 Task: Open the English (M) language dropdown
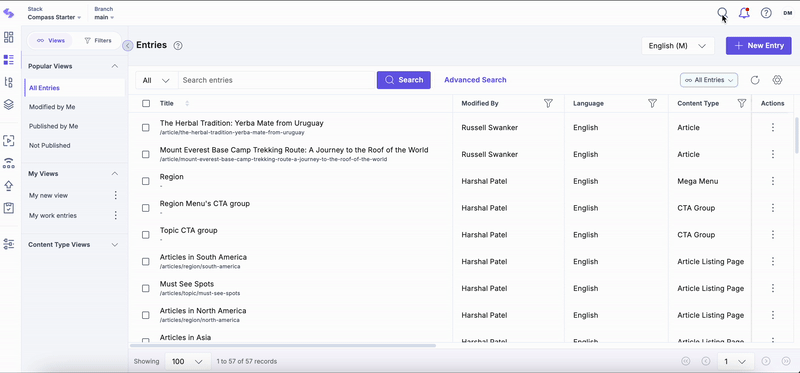click(678, 46)
